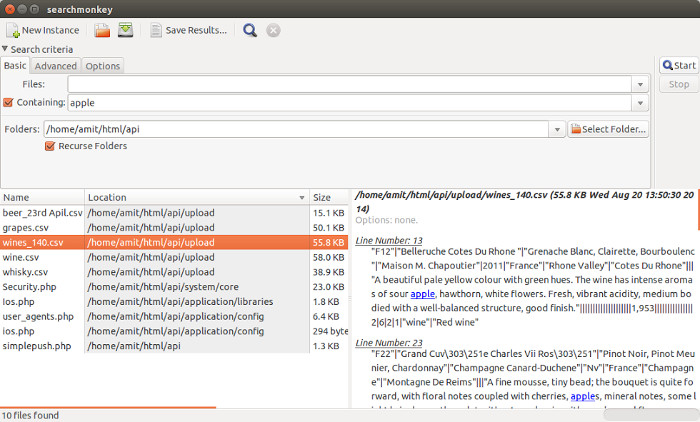Click the green download-arrow toolbar icon
Screen dimensions: 700x422
click(x=125, y=30)
